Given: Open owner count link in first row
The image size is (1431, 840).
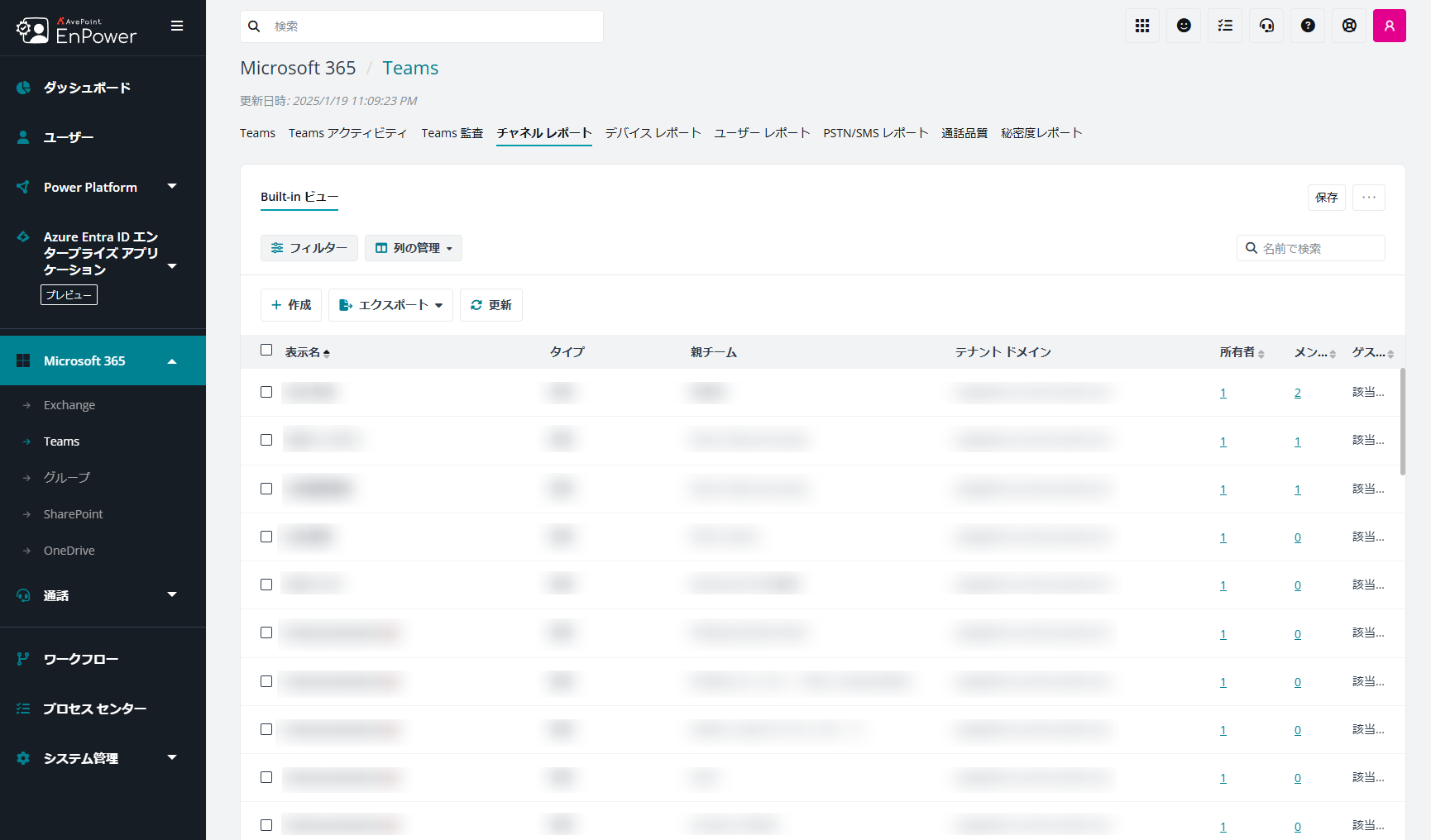Looking at the screenshot, I should pyautogui.click(x=1223, y=394).
